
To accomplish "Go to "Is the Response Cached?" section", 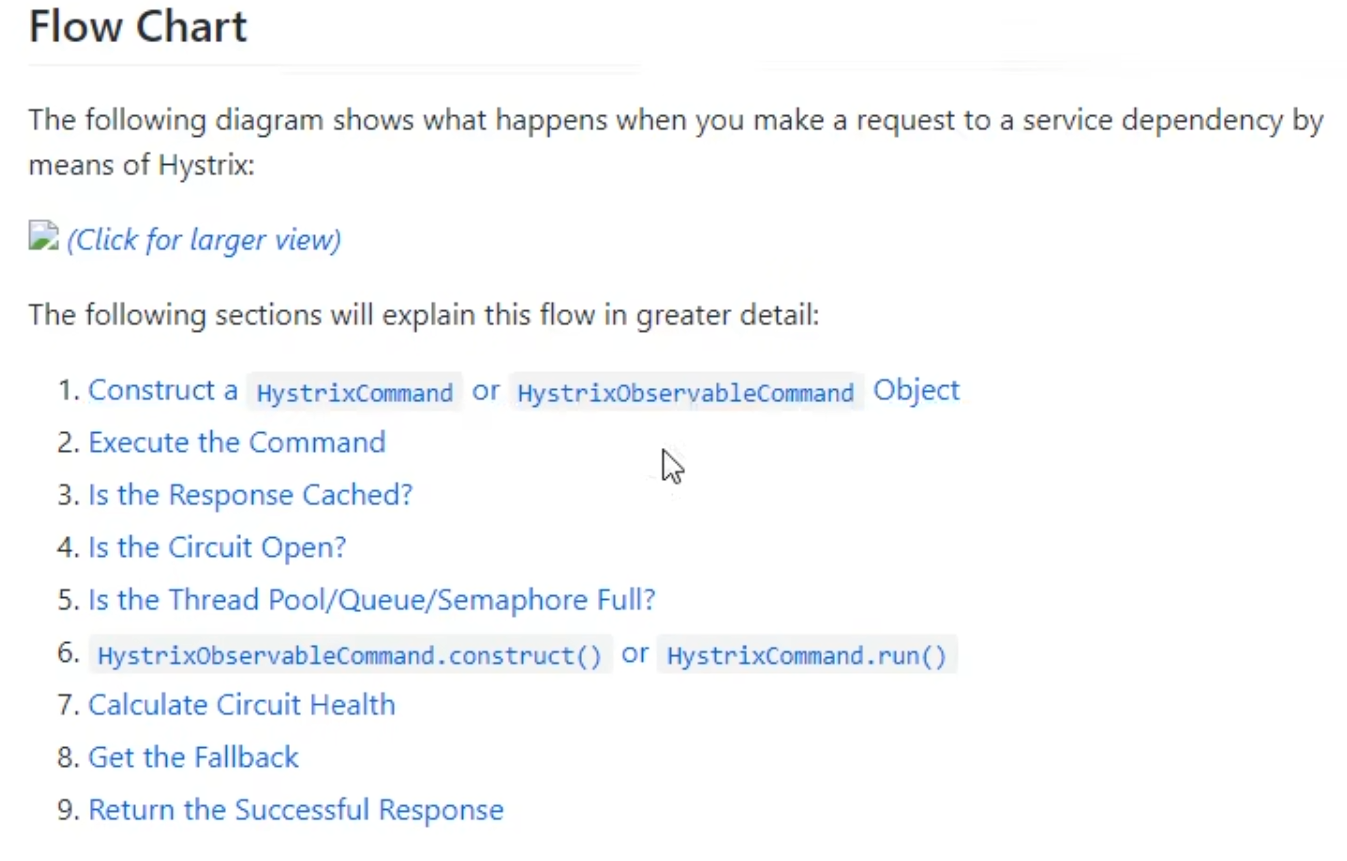I will pos(250,495).
